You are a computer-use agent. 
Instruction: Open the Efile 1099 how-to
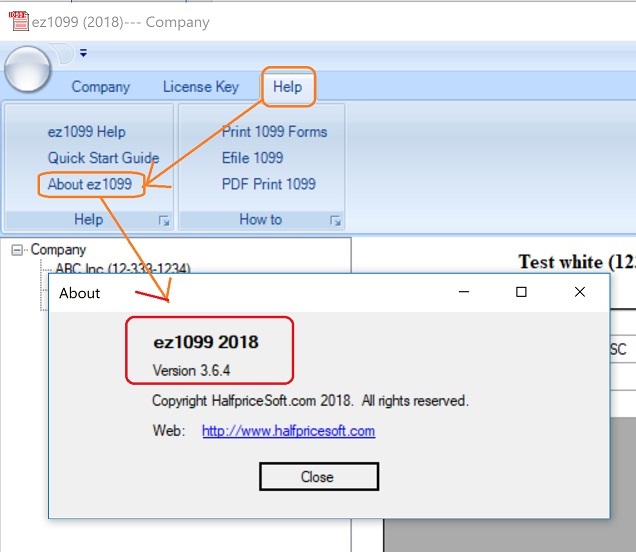click(x=252, y=158)
